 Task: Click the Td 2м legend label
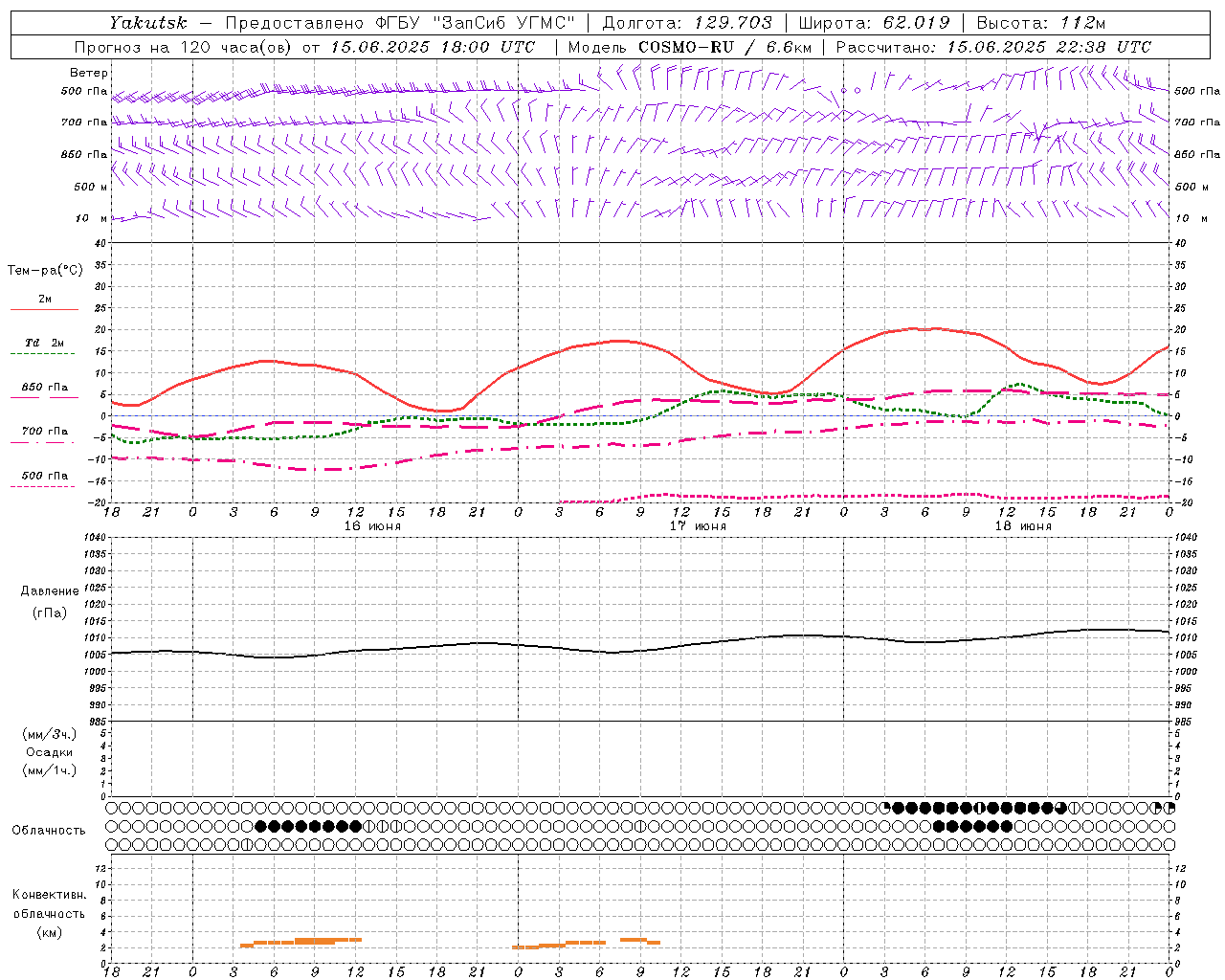tap(44, 343)
